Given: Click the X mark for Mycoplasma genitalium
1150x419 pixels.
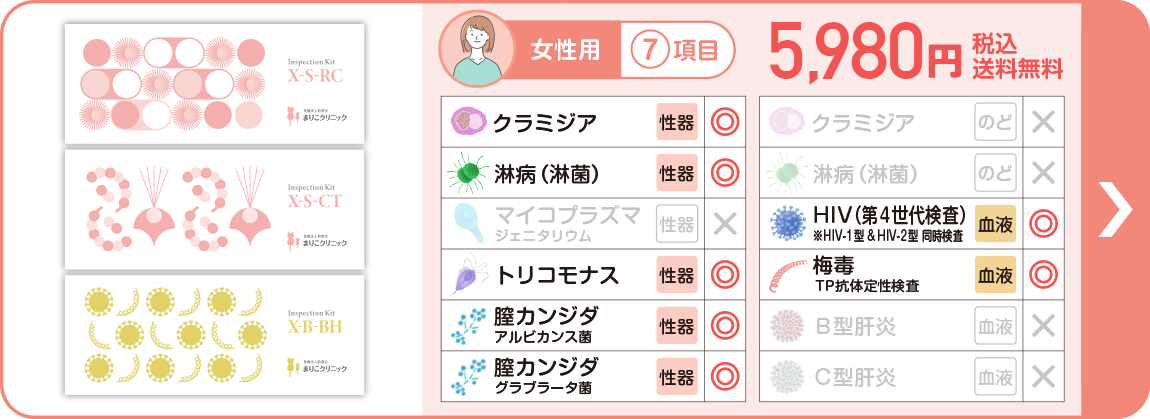Looking at the screenshot, I should tap(724, 224).
